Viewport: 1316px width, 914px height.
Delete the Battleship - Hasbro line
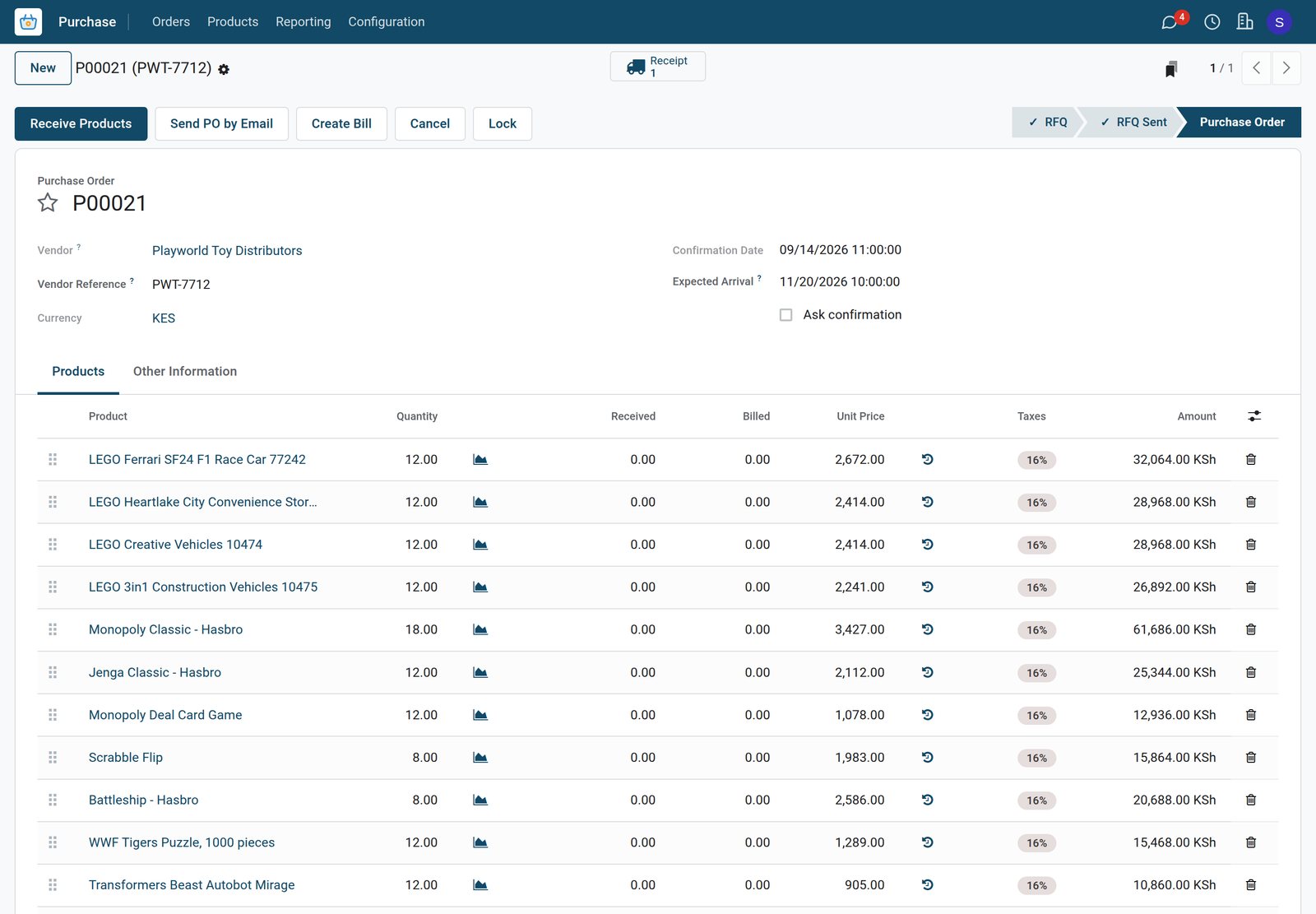point(1251,800)
